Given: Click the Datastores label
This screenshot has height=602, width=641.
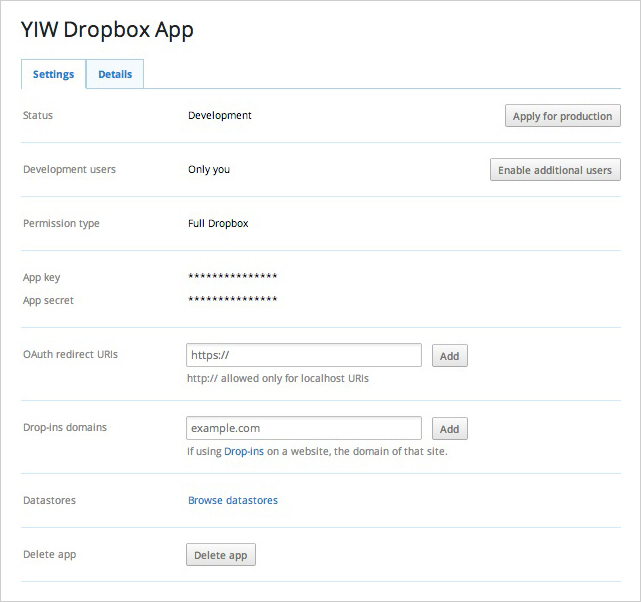Looking at the screenshot, I should pos(49,500).
